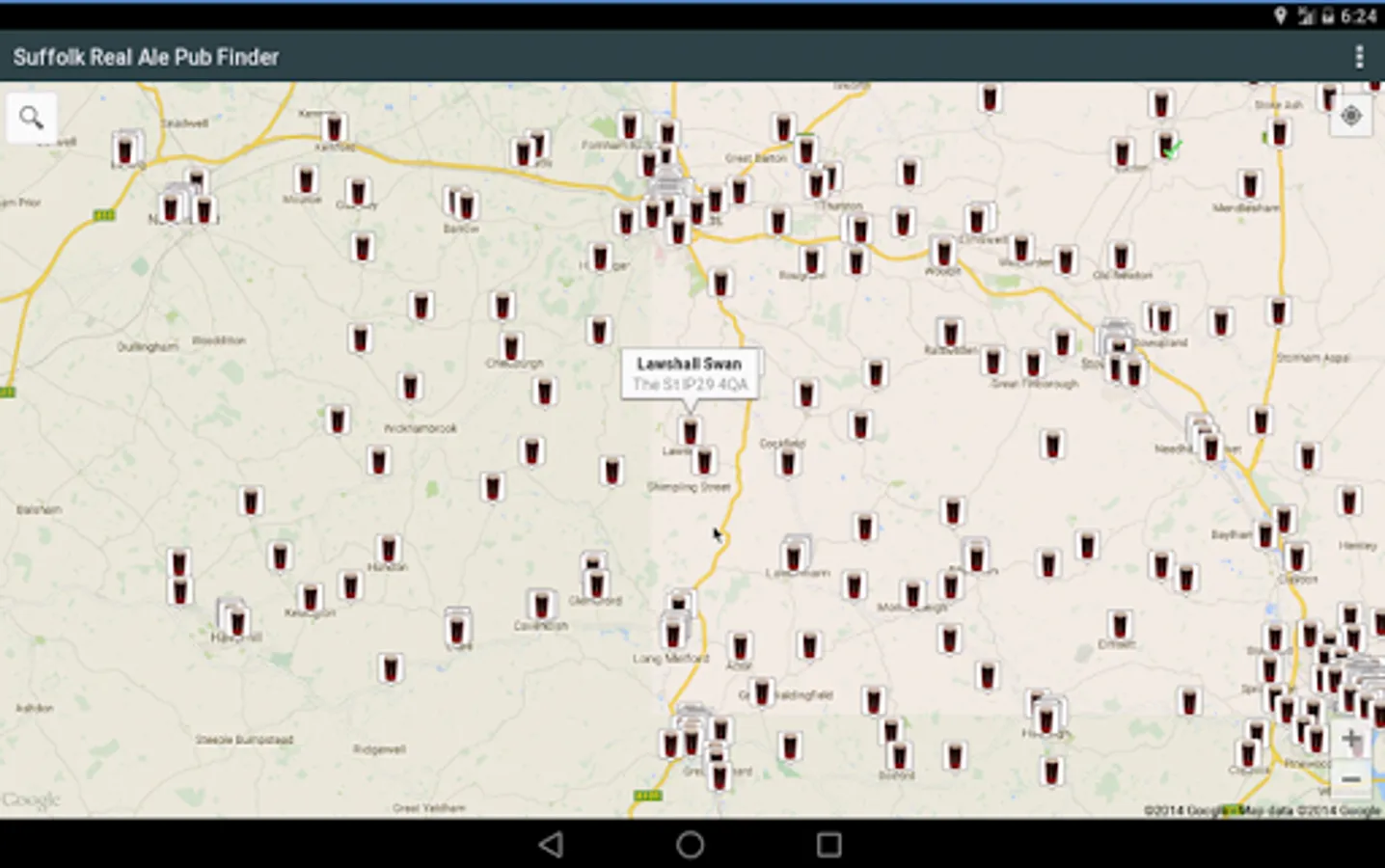Zoom out with the minus button
Screen dimensions: 1385x868
point(1351,778)
